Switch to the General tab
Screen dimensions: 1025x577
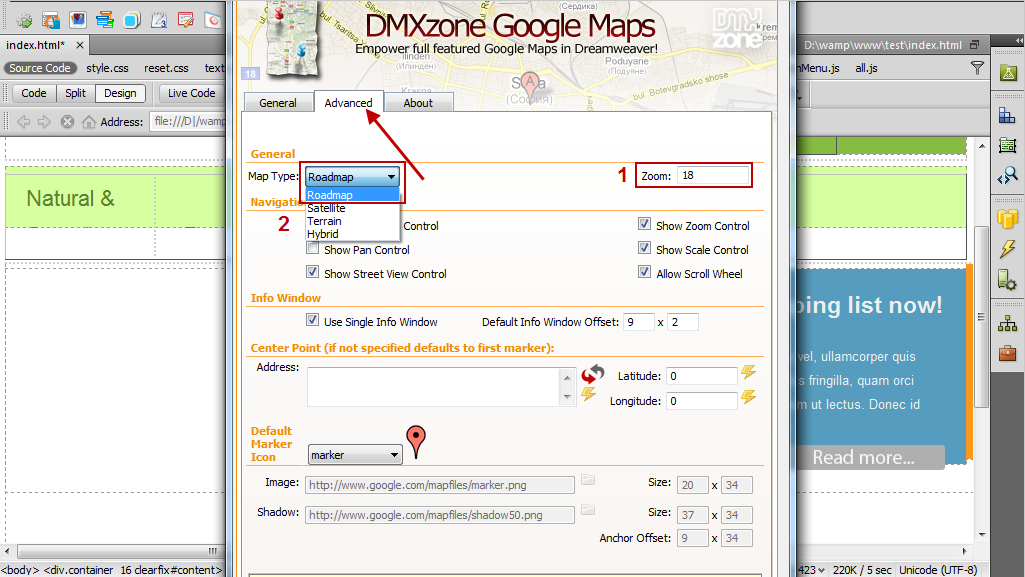[x=278, y=103]
